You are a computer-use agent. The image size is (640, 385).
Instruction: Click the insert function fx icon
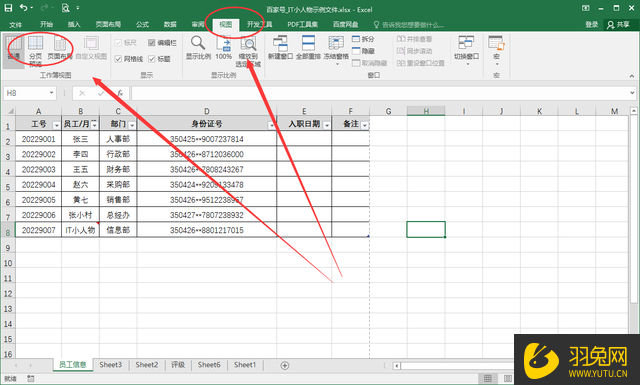tap(120, 93)
